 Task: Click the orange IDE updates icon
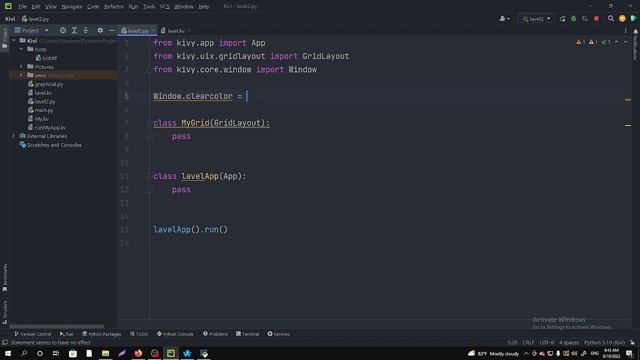tap(622, 19)
